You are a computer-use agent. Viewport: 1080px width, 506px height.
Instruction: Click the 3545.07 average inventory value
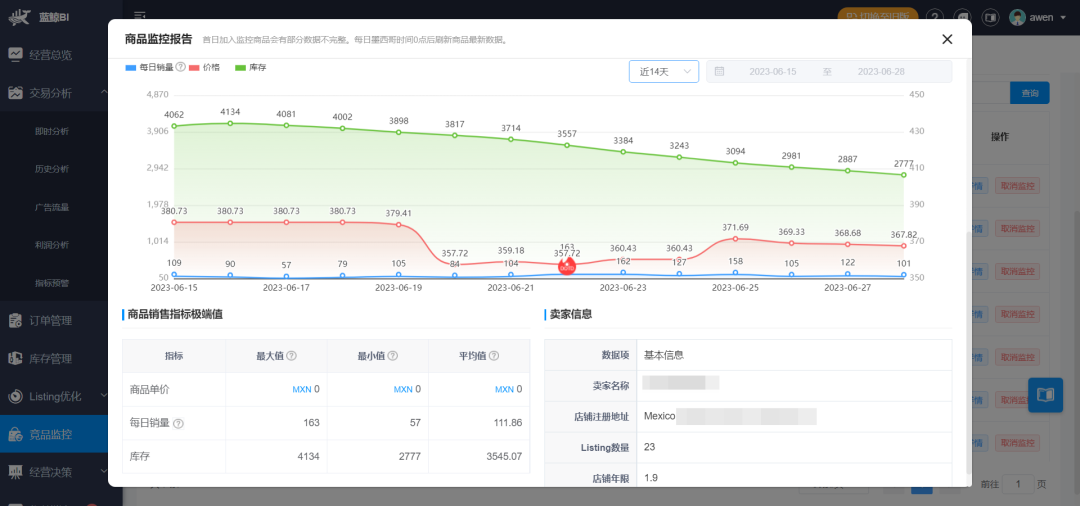(504, 456)
